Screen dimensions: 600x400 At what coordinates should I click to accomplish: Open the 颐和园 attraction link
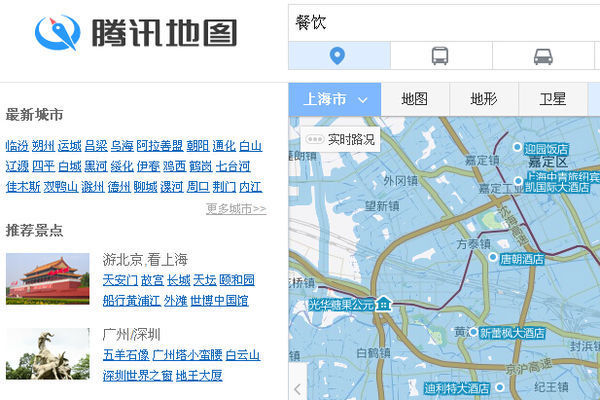[237, 280]
